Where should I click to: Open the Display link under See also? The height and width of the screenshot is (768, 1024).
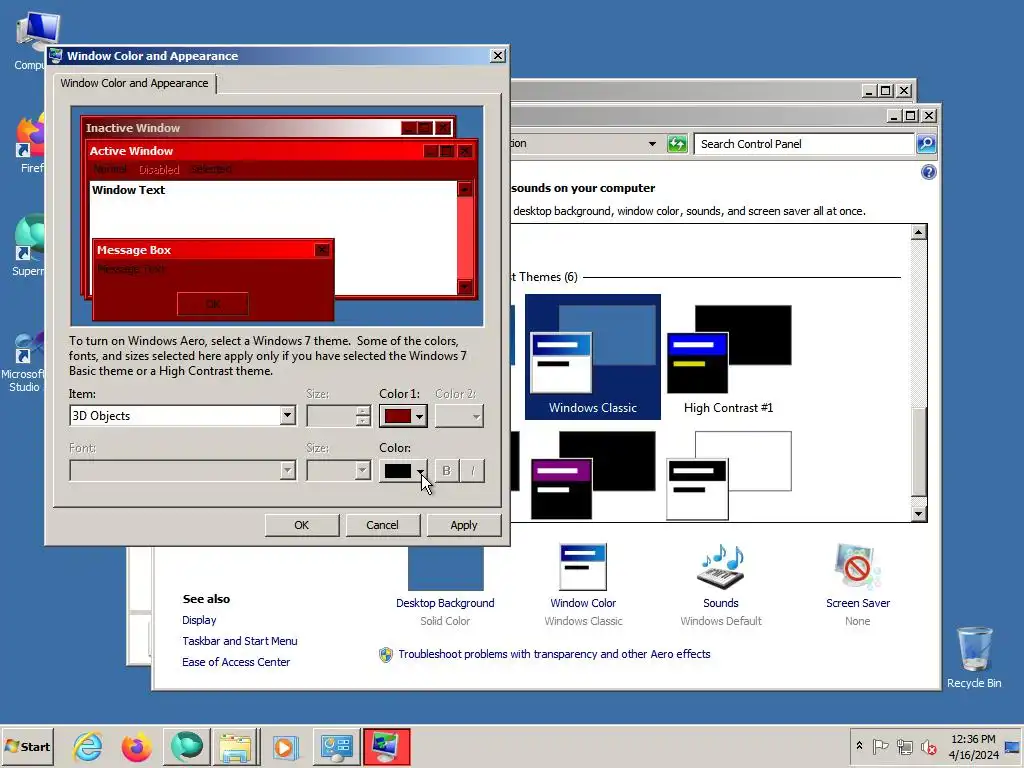click(x=199, y=620)
